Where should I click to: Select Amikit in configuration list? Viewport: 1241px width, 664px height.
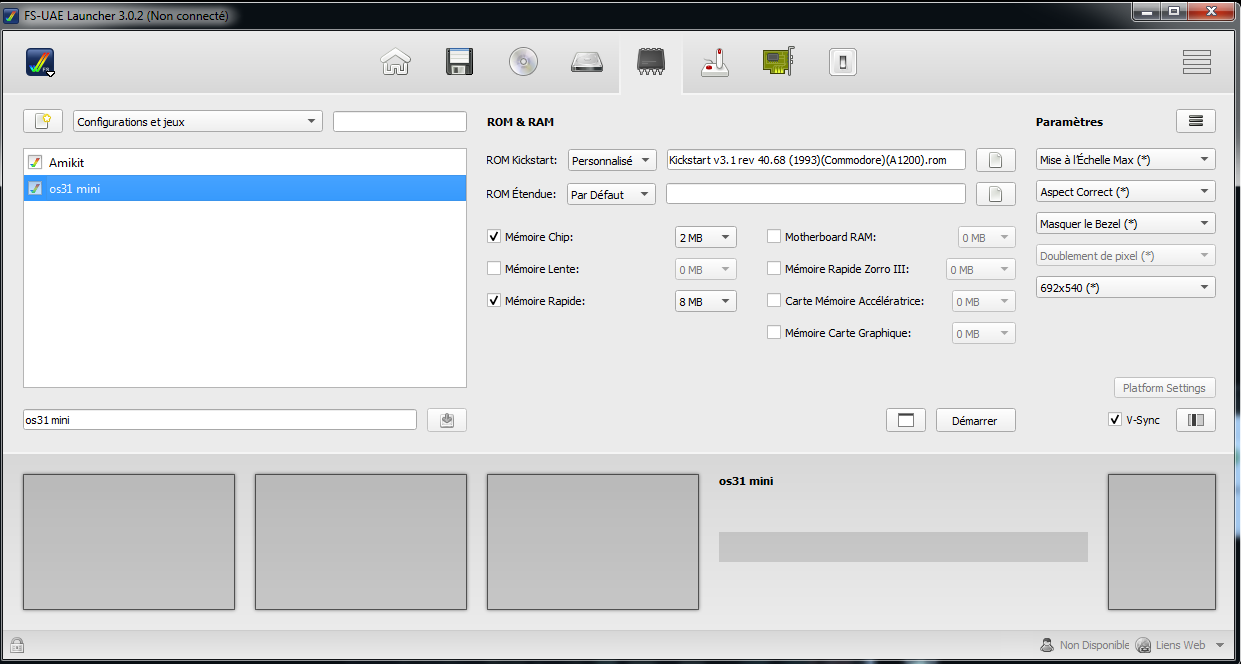(67, 162)
